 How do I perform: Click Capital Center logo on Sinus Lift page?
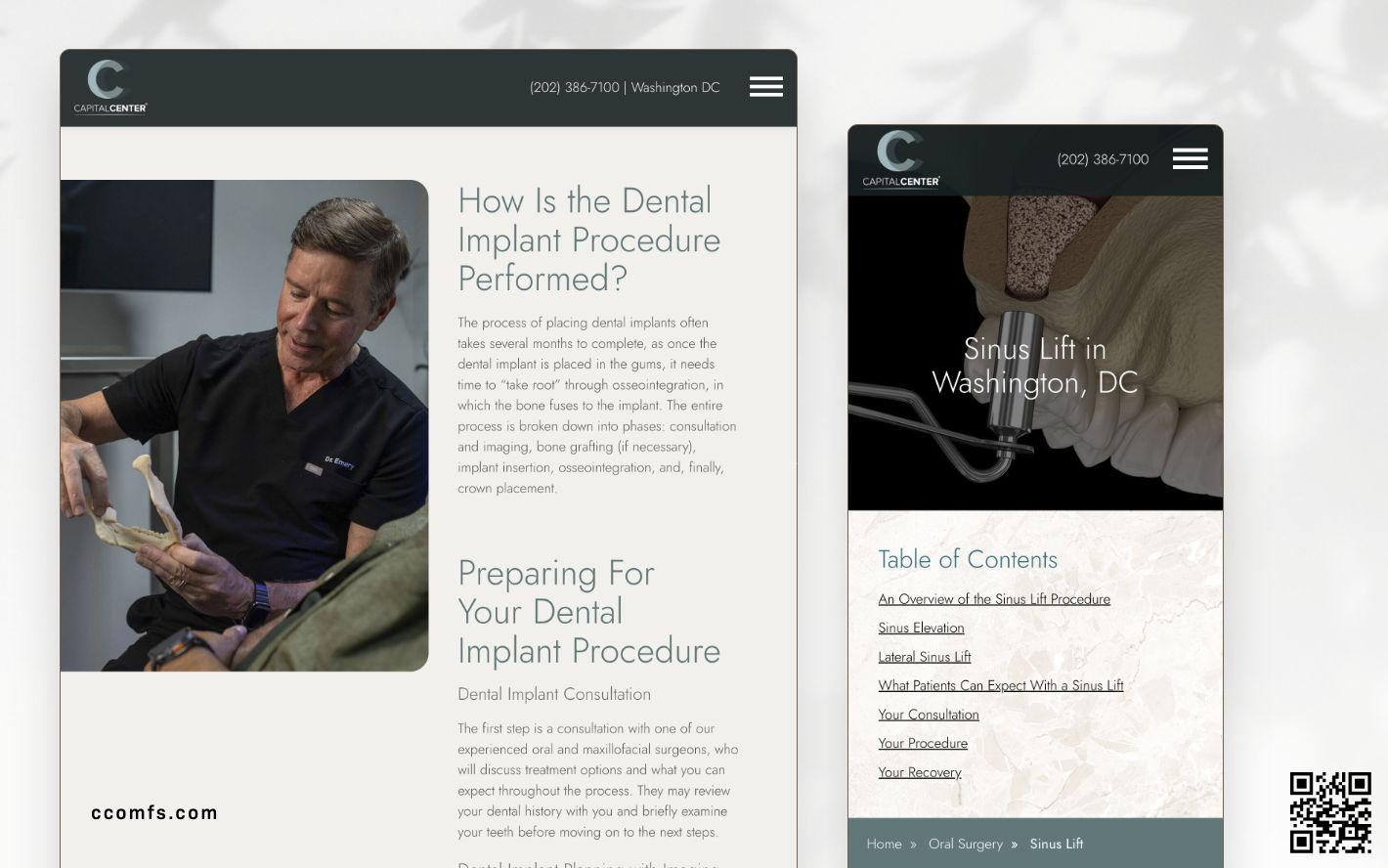click(900, 159)
